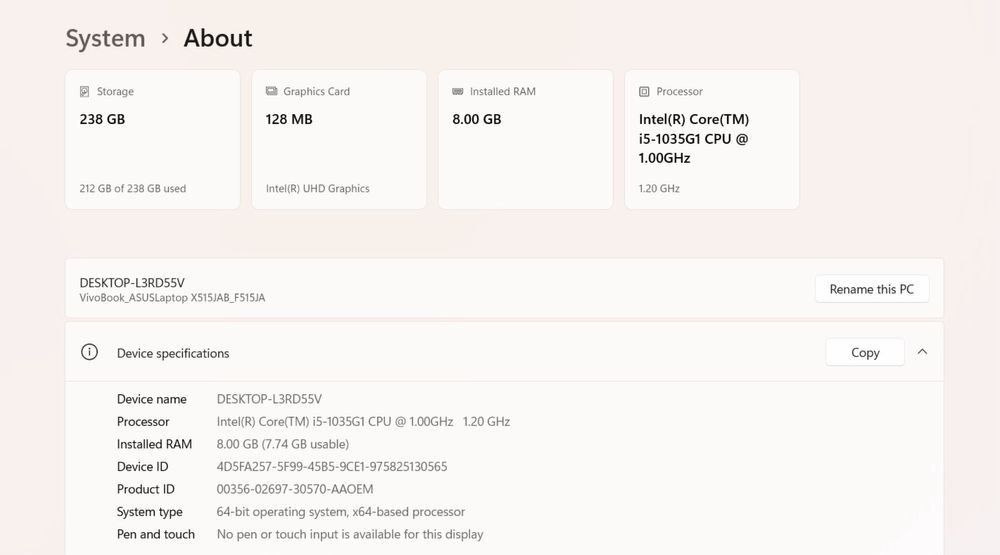Go back to System in breadcrumb
Image resolution: width=1000 pixels, height=555 pixels.
pyautogui.click(x=105, y=39)
